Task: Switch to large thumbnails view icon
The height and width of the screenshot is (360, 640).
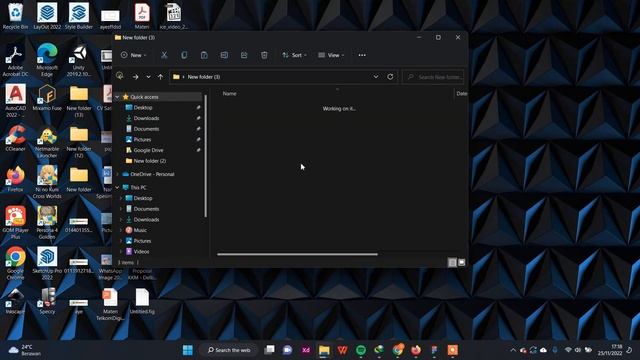Action: click(461, 262)
